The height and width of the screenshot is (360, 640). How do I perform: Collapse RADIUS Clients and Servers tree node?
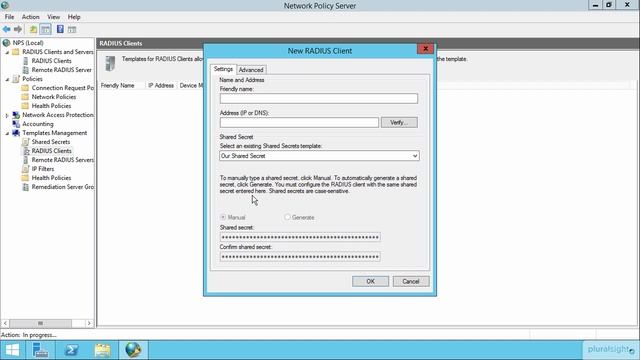pos(7,52)
